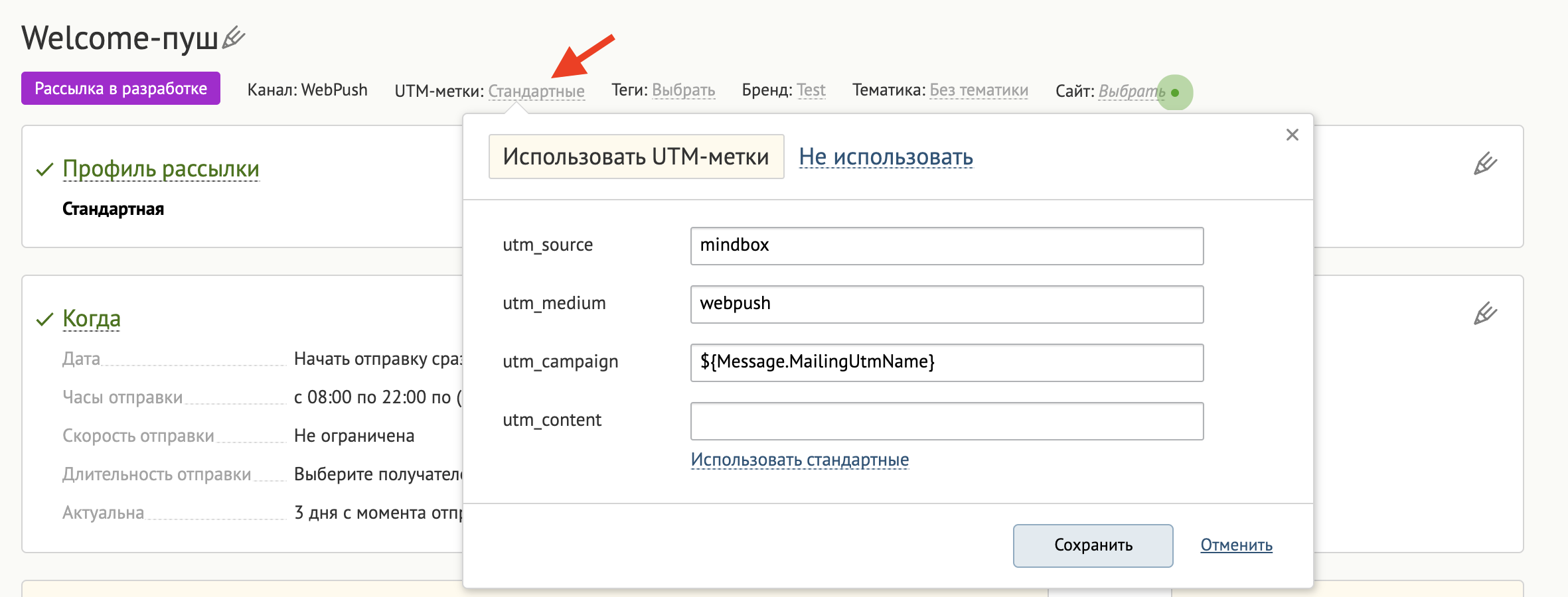Click the Часы отправки row label

coord(122,397)
